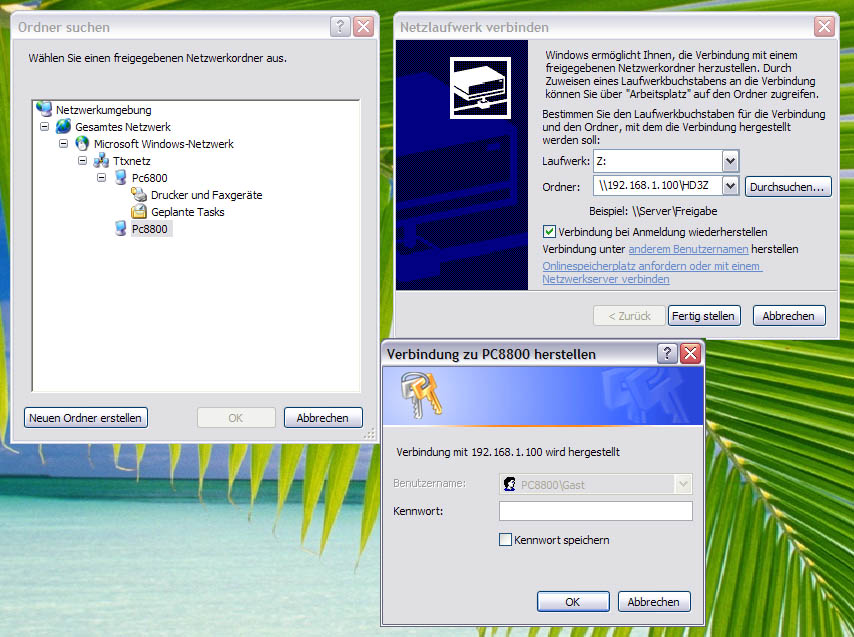The image size is (854, 637).
Task: Select the Gesamtes Netzwerk entry text
Action: click(x=123, y=127)
